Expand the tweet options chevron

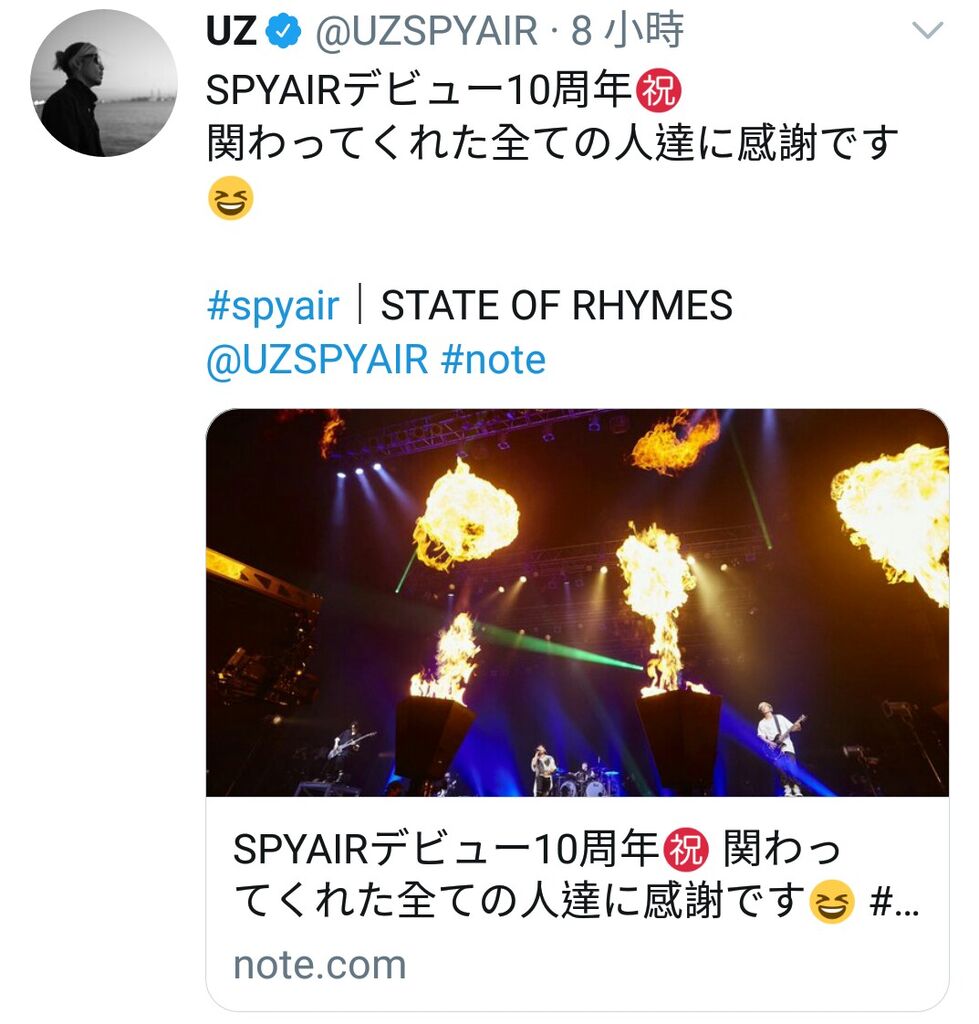[928, 30]
